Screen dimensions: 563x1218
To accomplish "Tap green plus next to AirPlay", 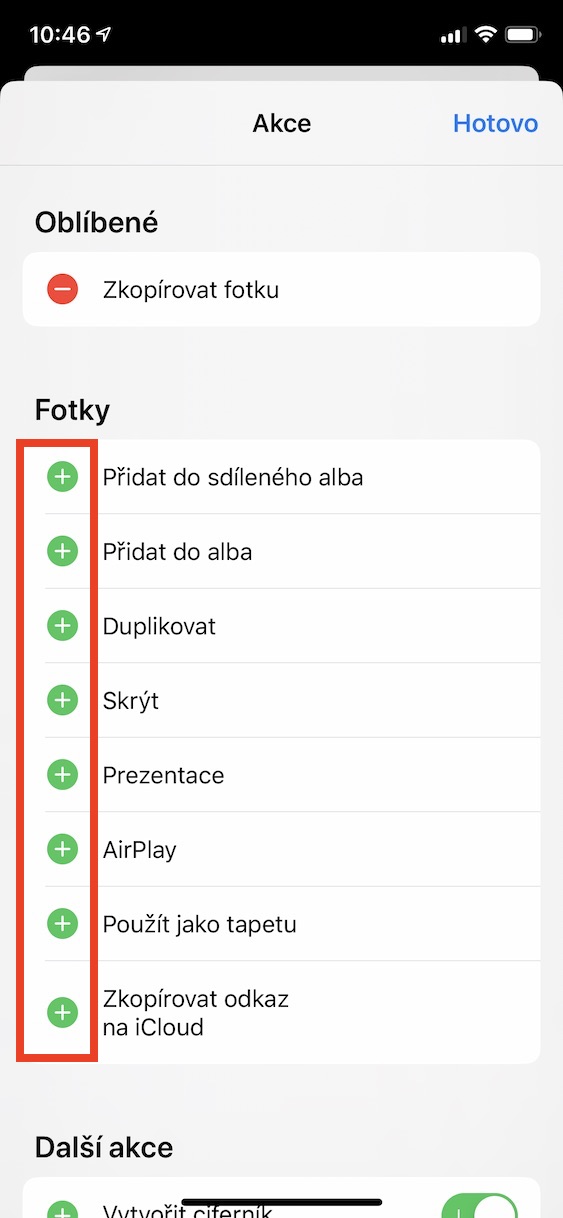I will click(x=62, y=849).
